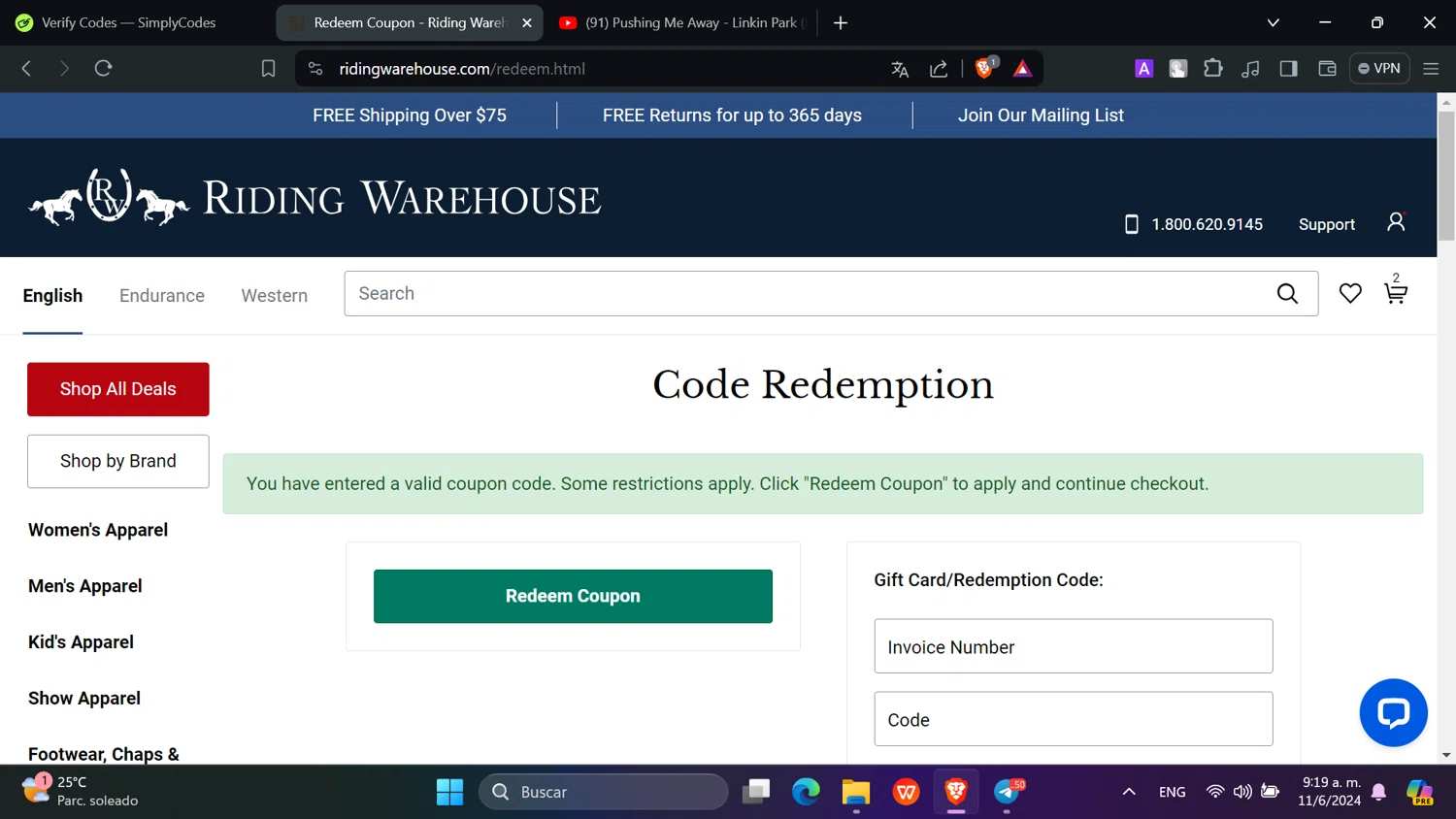
Task: Open the Brave Wallet icon
Action: [1327, 68]
